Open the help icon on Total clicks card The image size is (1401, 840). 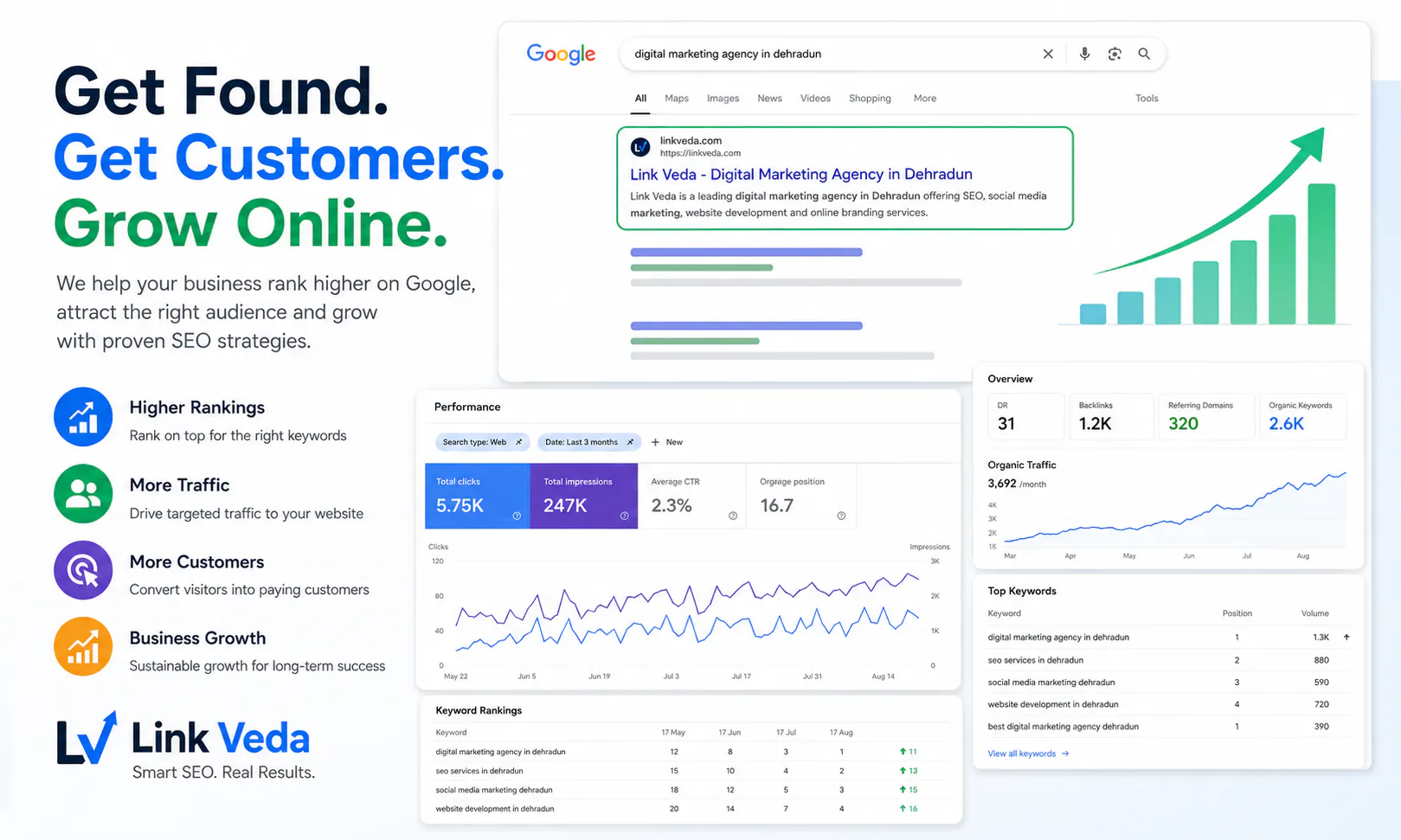point(517,516)
